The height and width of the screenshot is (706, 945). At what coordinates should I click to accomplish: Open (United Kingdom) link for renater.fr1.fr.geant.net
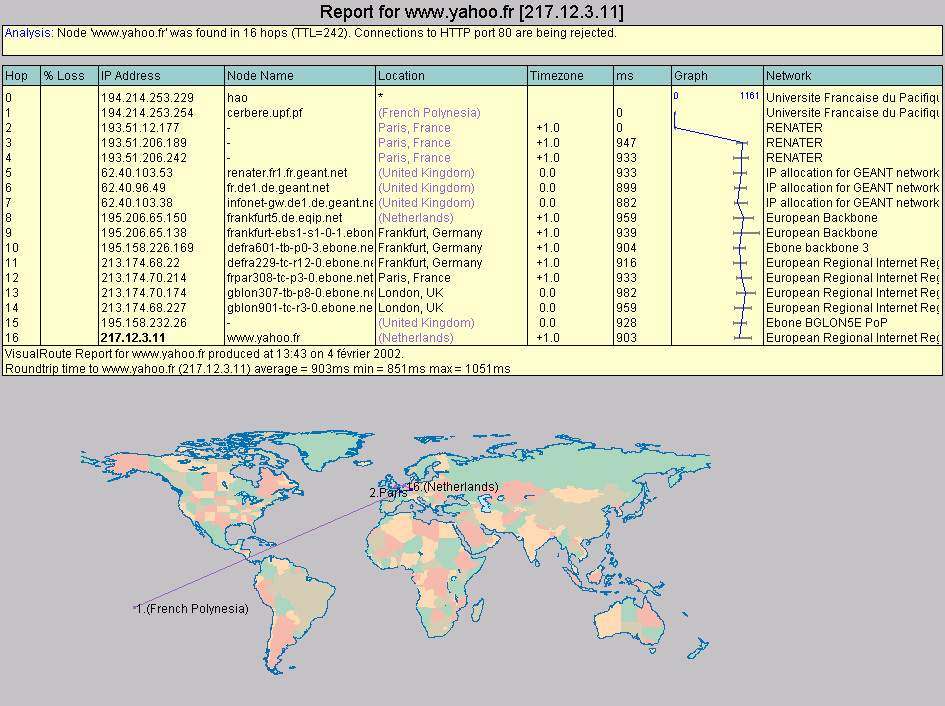pyautogui.click(x=426, y=173)
